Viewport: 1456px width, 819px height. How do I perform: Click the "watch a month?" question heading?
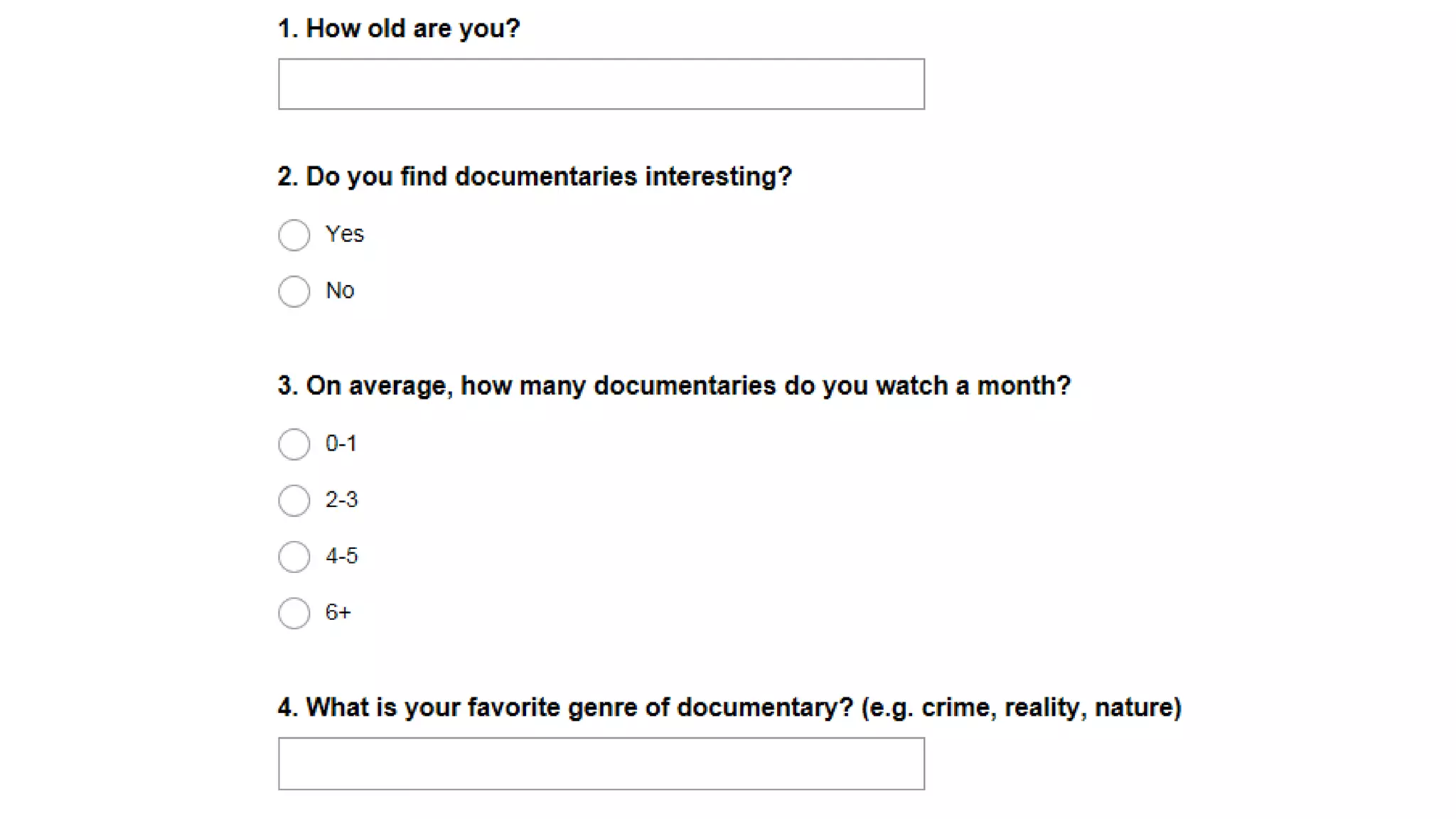click(x=973, y=385)
